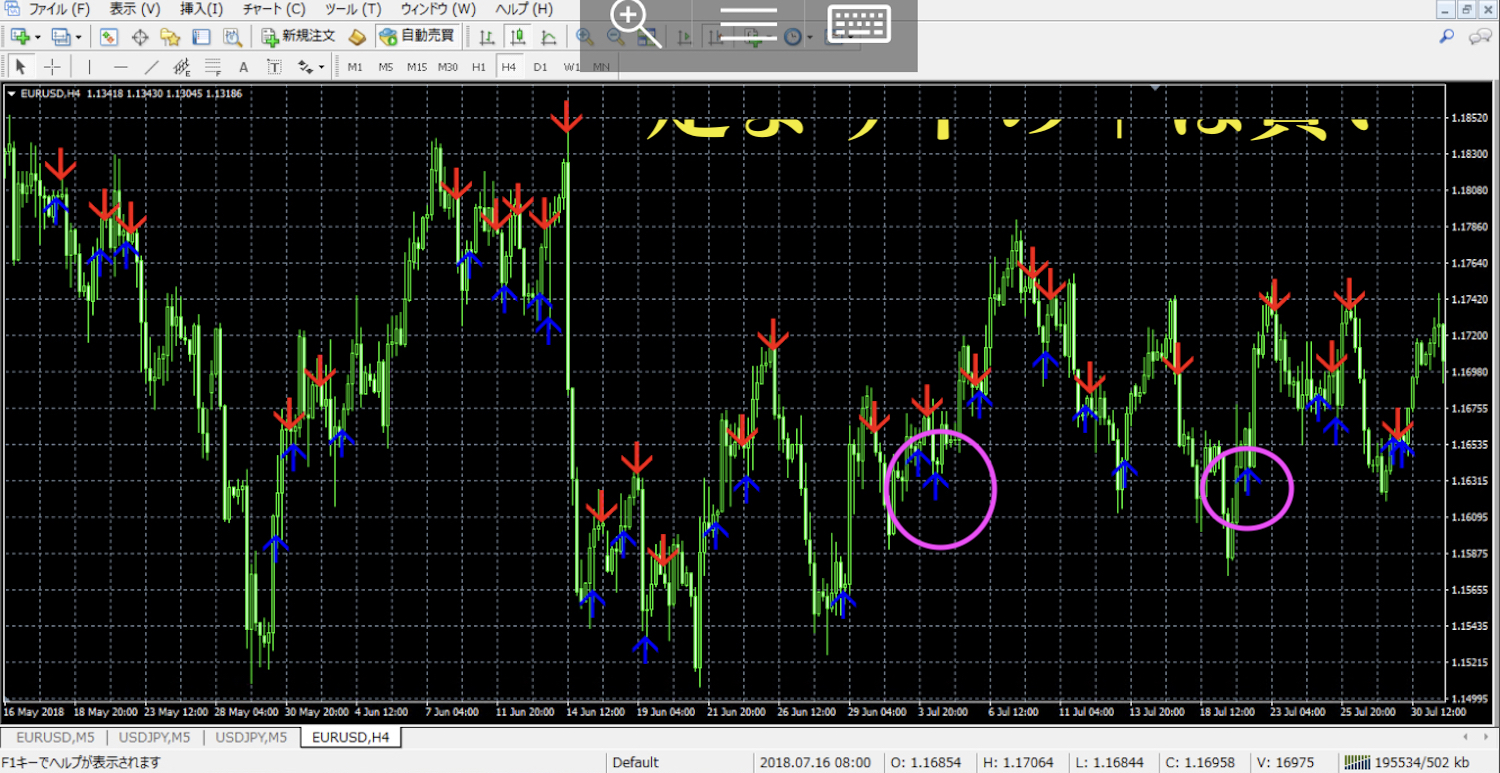Select the equidistant channel tool
This screenshot has height=773, width=1500.
pos(182,67)
